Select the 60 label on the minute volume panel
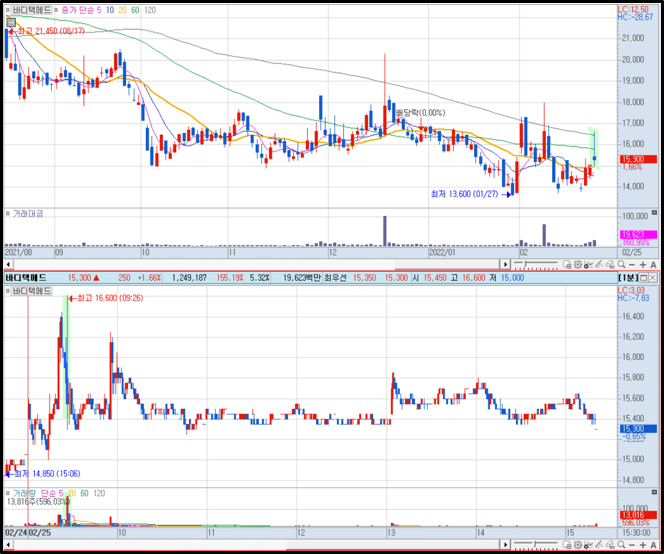The width and height of the screenshot is (664, 554). pyautogui.click(x=84, y=493)
